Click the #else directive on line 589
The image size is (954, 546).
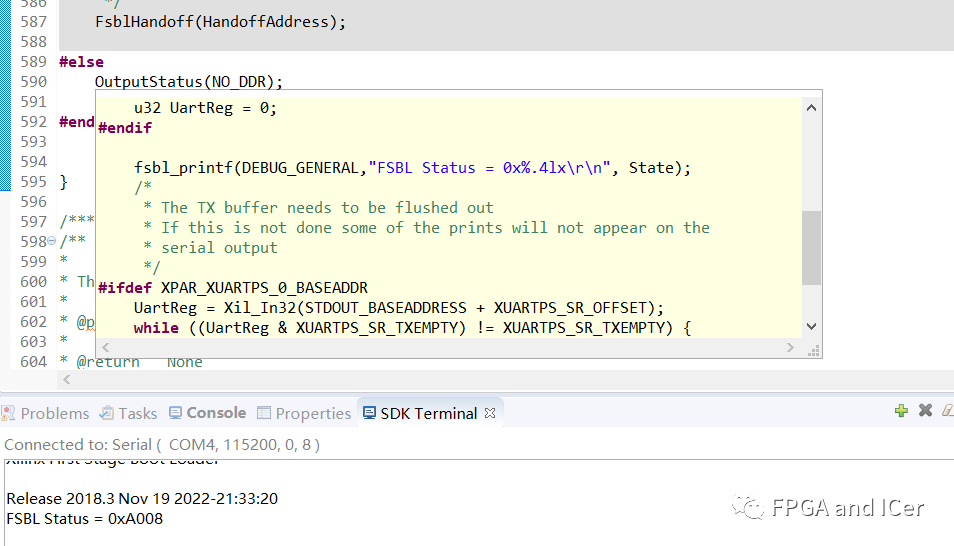coord(82,62)
